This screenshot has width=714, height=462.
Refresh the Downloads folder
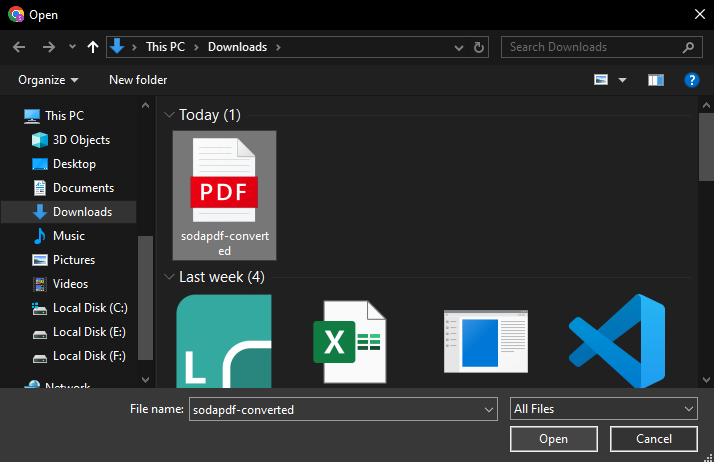coord(479,47)
